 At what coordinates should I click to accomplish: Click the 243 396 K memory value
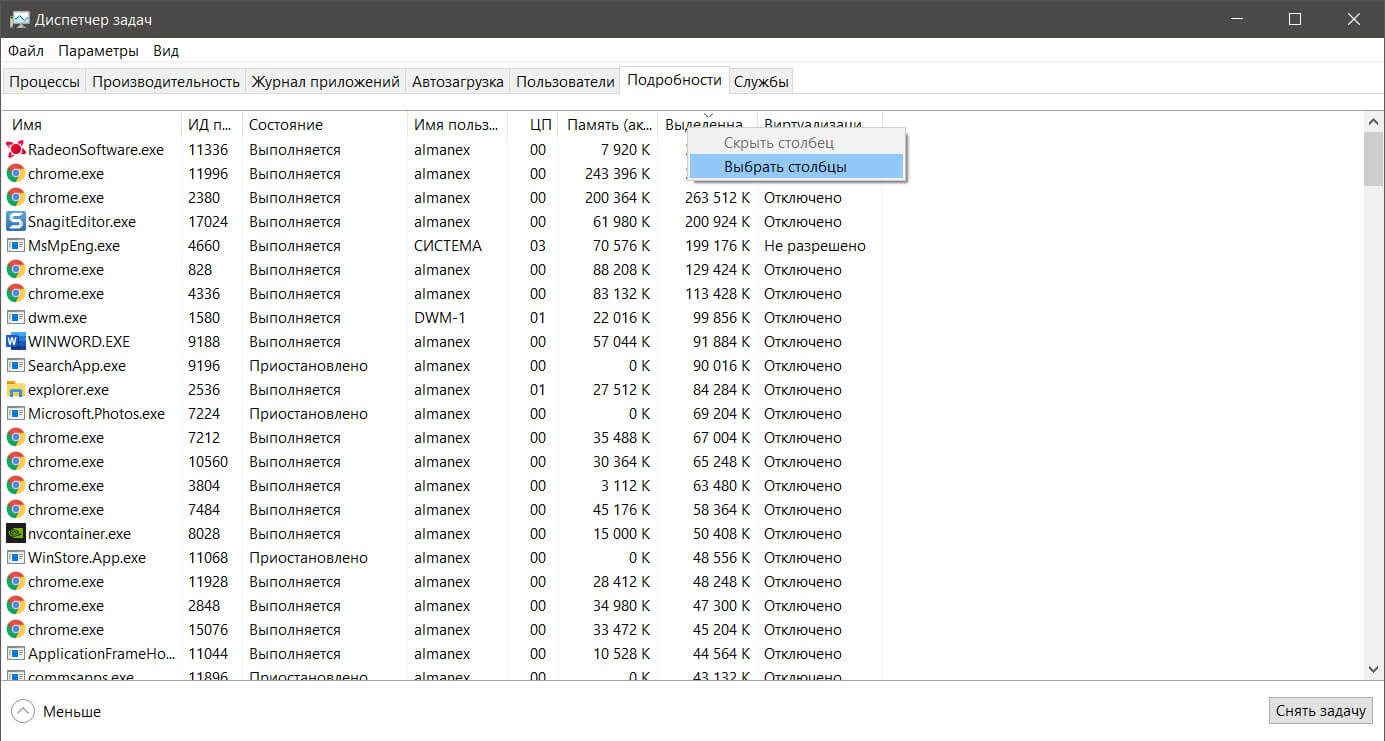[618, 174]
